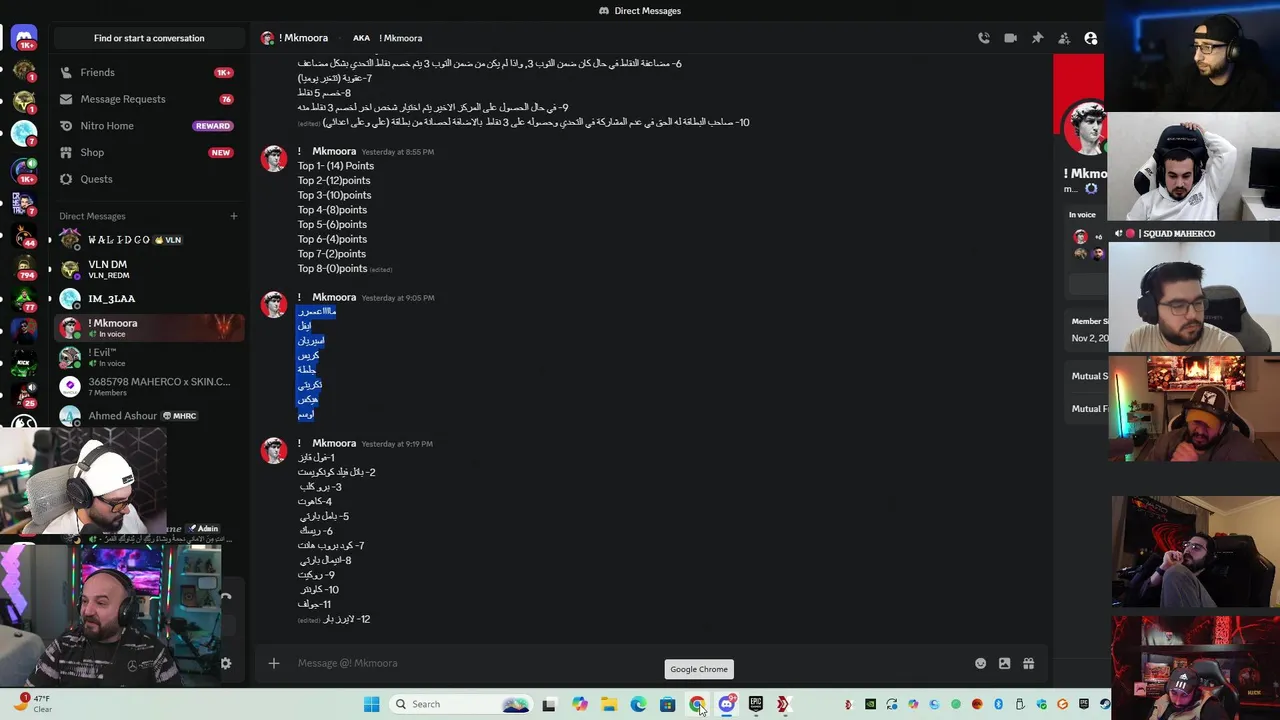Open server with 794 notification badge
The image size is (1280, 720).
pos(24,267)
